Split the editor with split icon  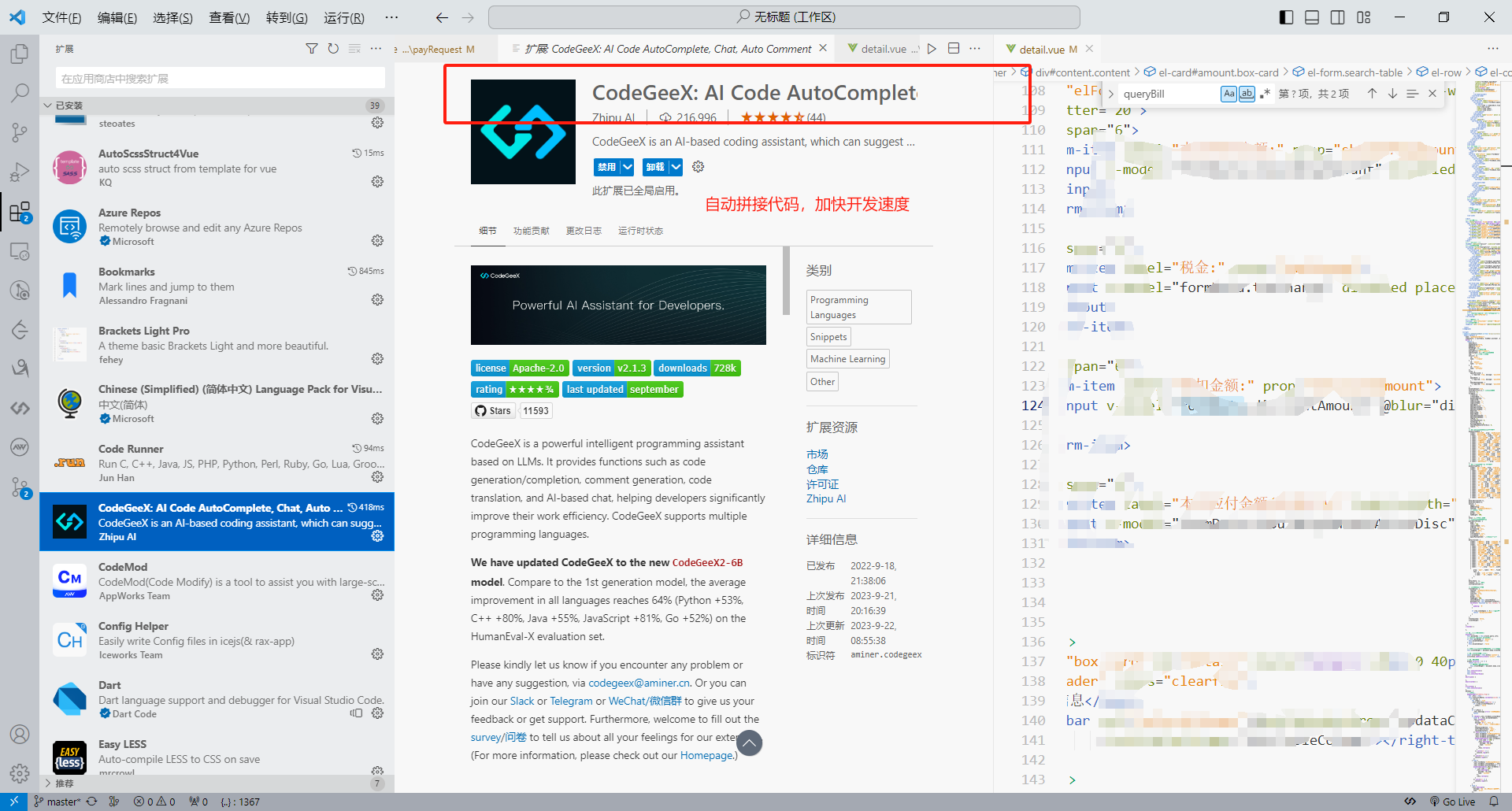click(x=954, y=49)
